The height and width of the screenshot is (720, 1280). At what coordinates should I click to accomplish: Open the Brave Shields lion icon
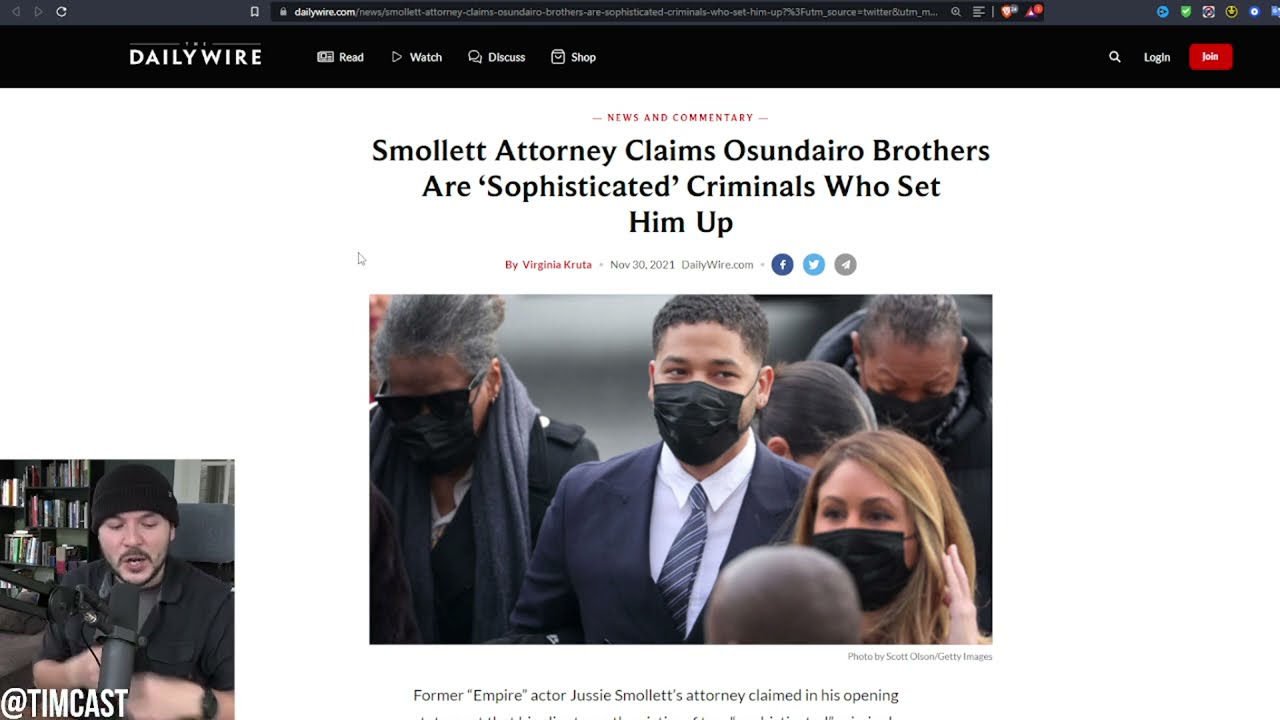[x=1008, y=12]
